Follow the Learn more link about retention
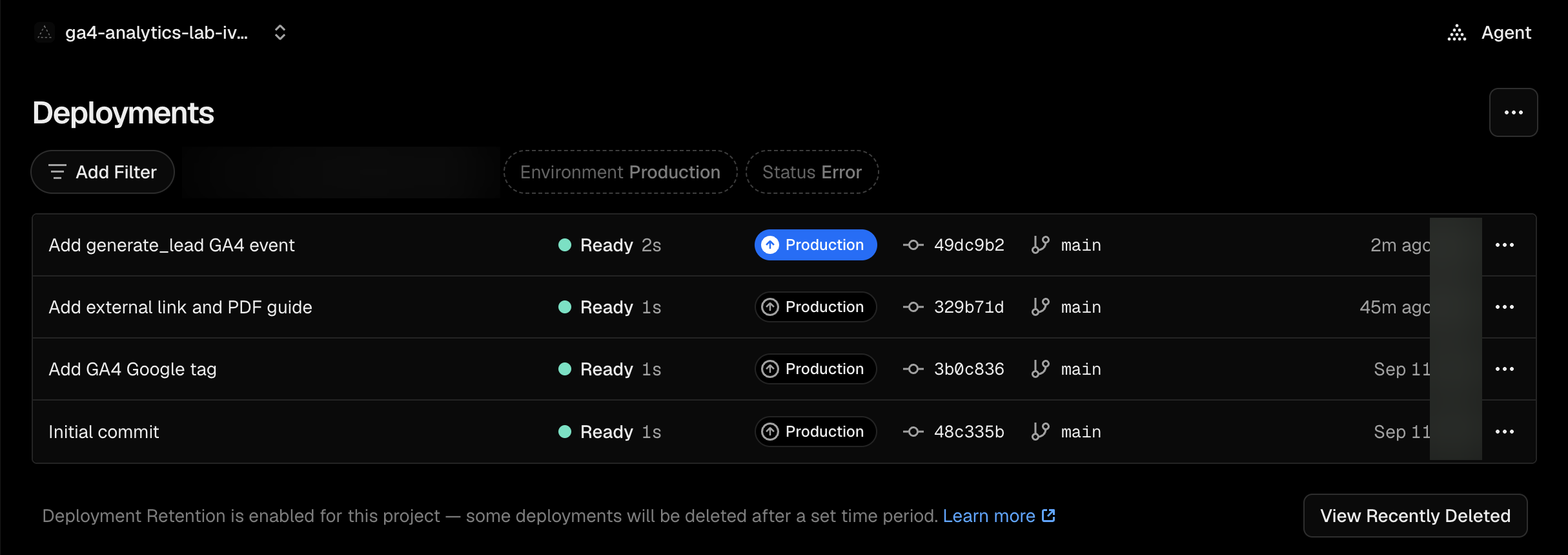Image resolution: width=1568 pixels, height=555 pixels. tap(999, 516)
